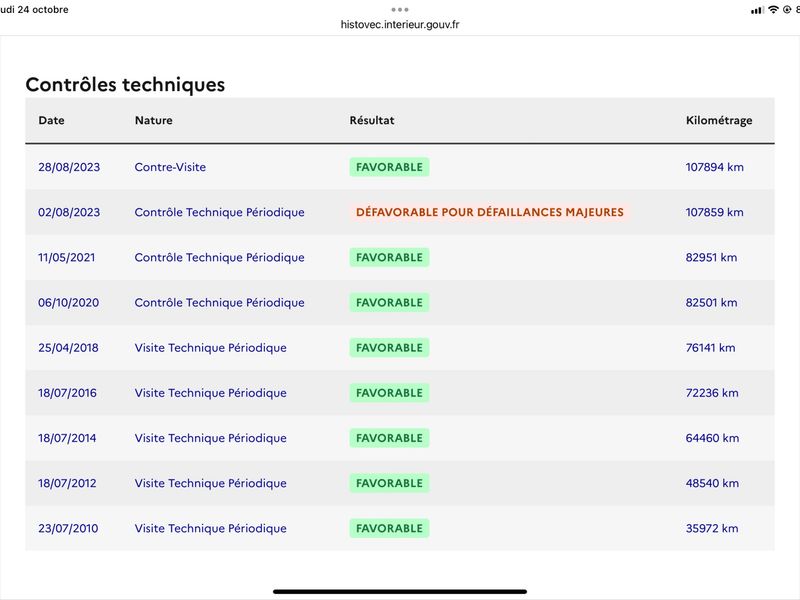Tap the orientation lock status icon

(x=787, y=10)
